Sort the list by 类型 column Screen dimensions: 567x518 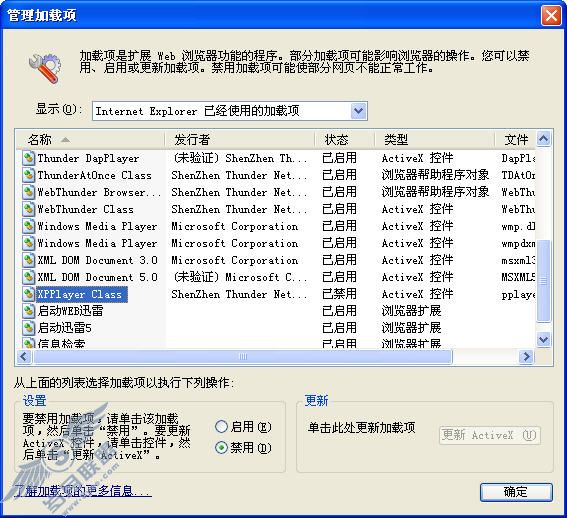point(434,140)
